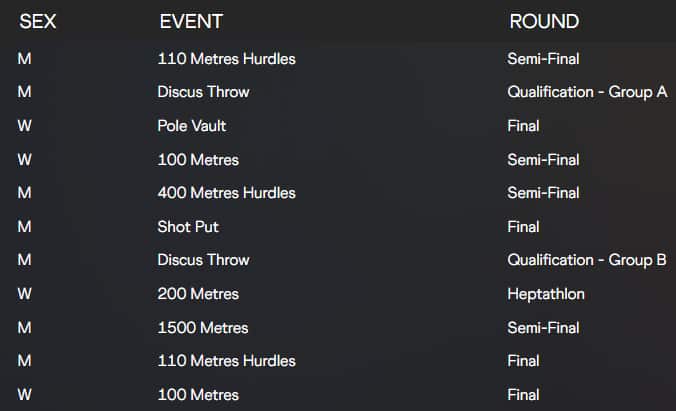Click Final in the Shot Put row

[524, 227]
